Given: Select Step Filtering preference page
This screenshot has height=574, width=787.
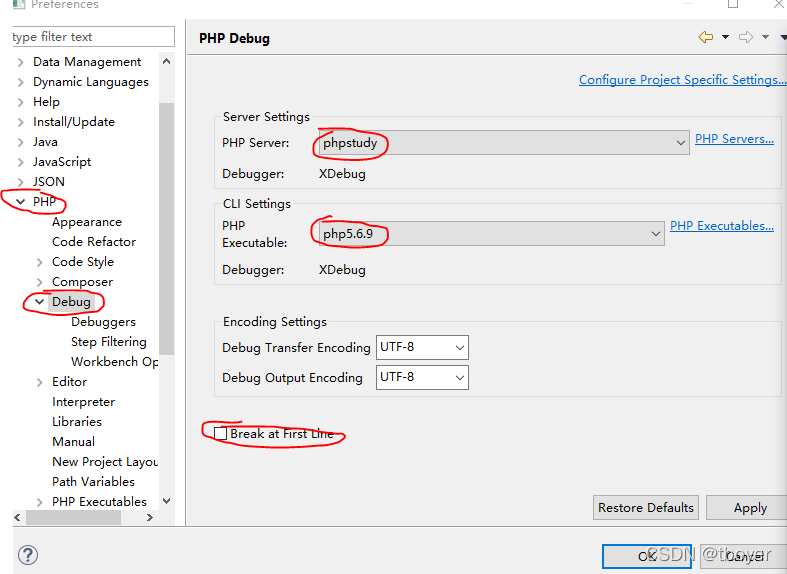Looking at the screenshot, I should [109, 342].
